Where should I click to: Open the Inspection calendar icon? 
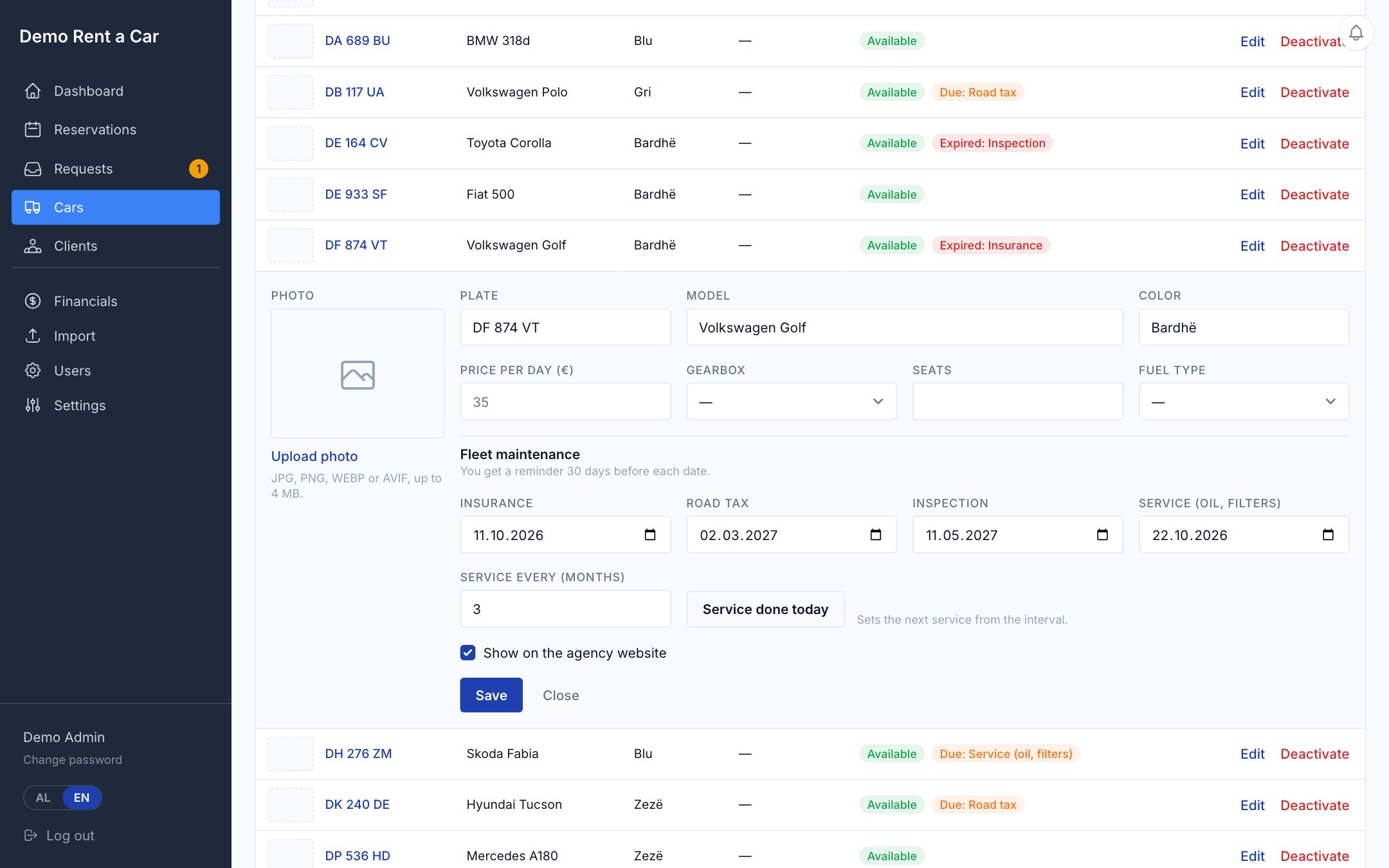tap(1102, 534)
